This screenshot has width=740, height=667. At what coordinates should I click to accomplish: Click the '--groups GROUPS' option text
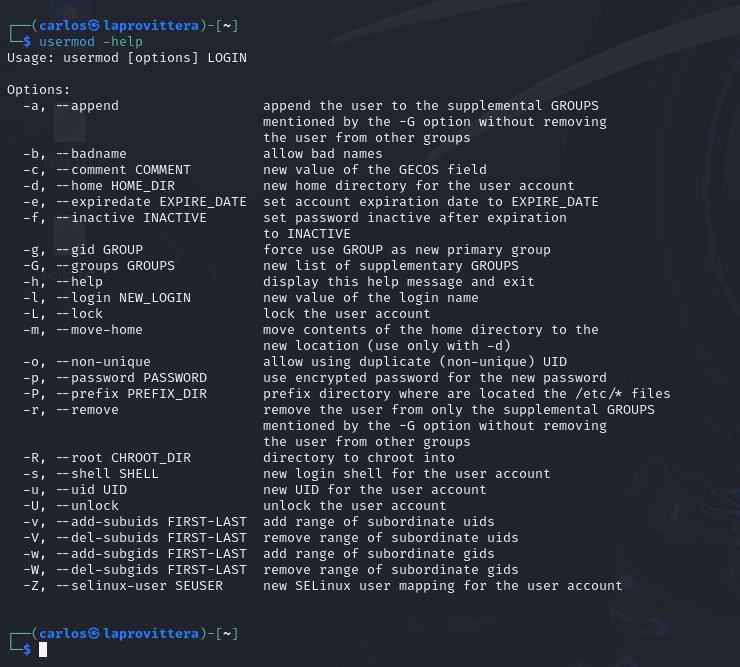click(116, 266)
